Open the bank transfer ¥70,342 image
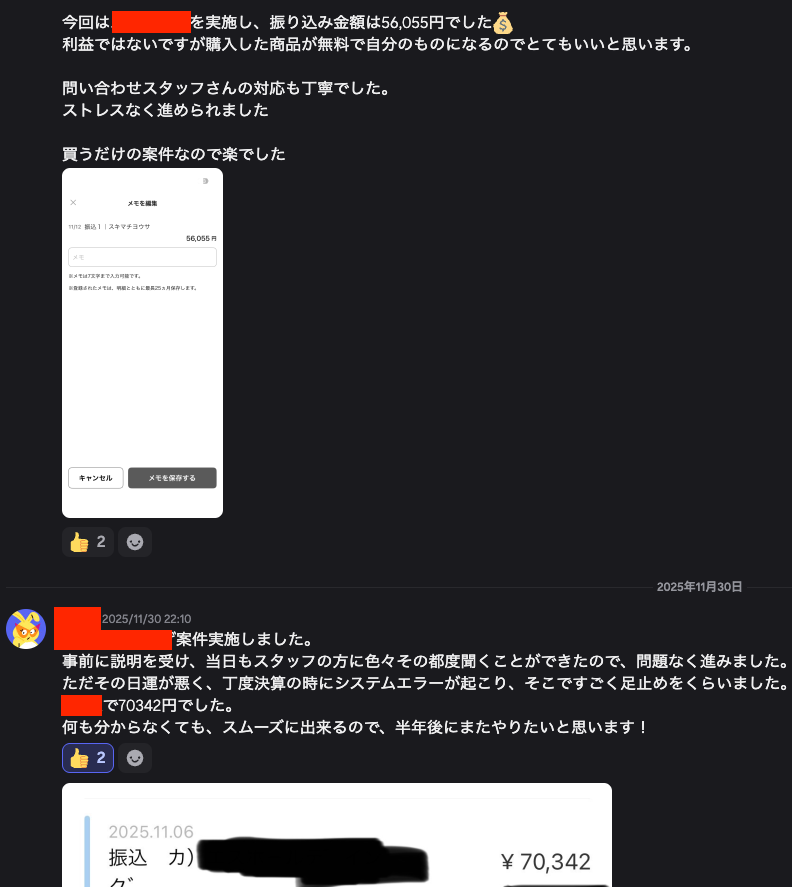Image resolution: width=792 pixels, height=887 pixels. 337,835
